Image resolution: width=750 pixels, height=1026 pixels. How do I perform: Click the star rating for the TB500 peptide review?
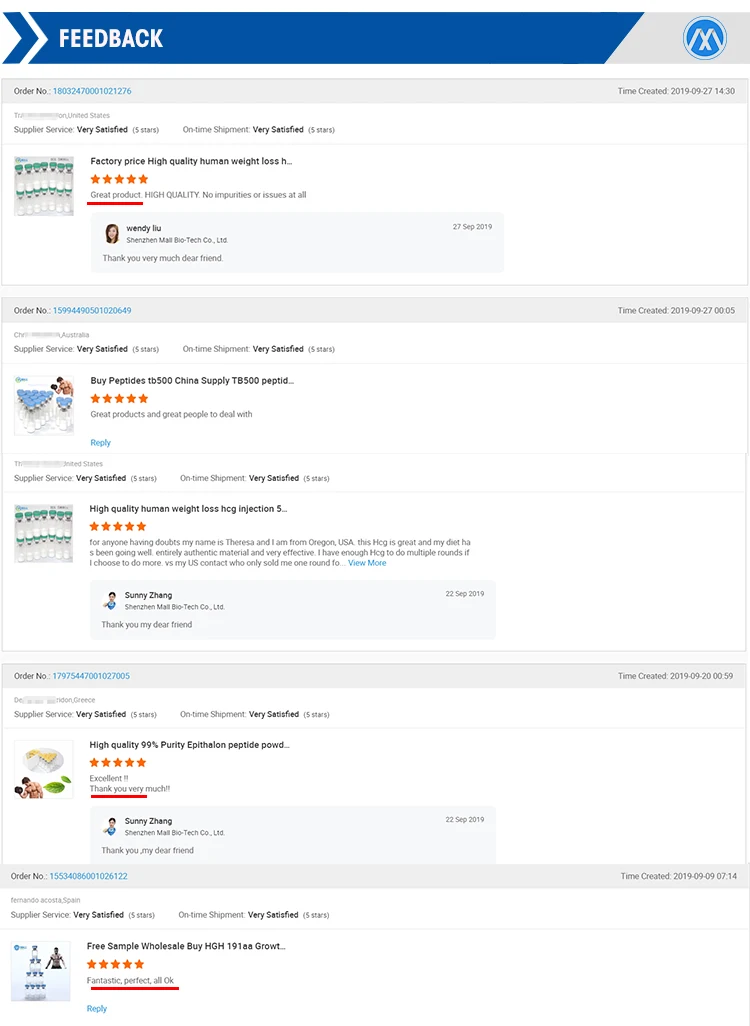pyautogui.click(x=119, y=398)
